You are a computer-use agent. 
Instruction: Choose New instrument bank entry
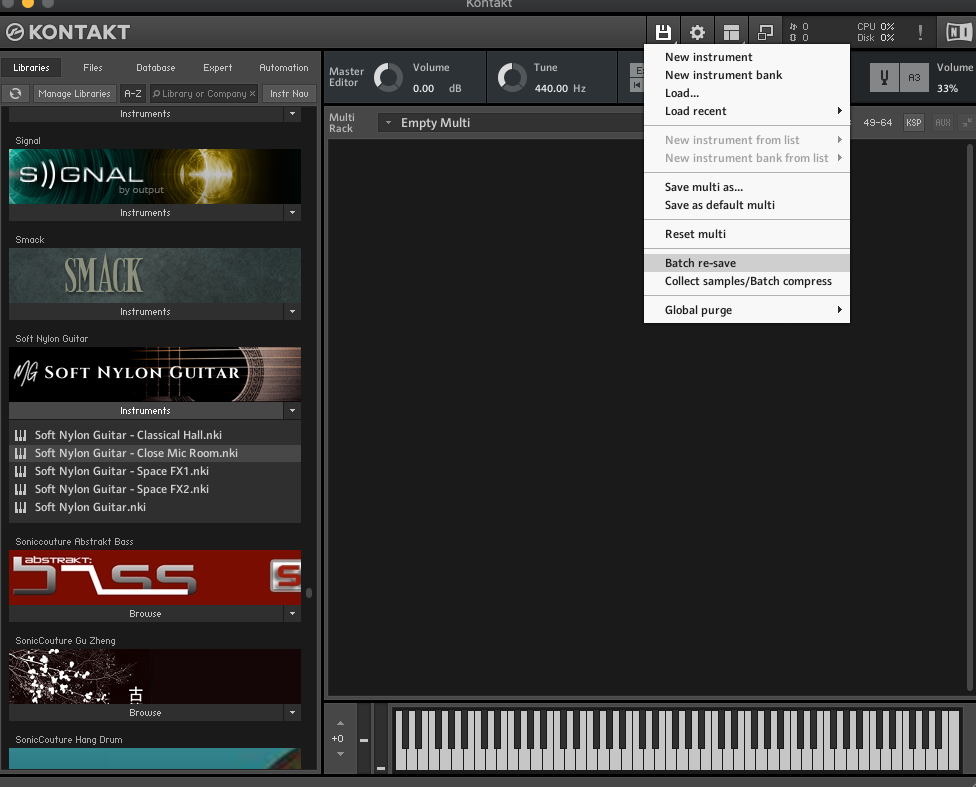tap(747, 75)
